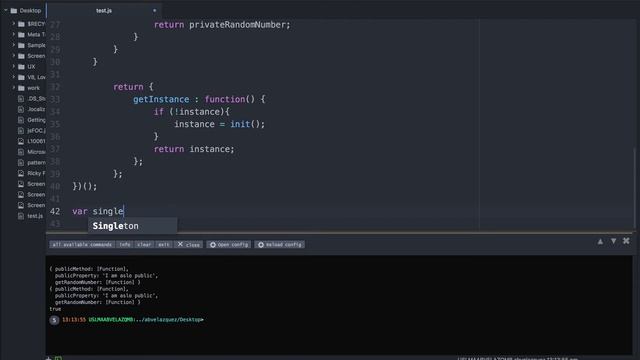The image size is (640, 360).
Task: Click the terminal 'info' button
Action: pos(125,244)
